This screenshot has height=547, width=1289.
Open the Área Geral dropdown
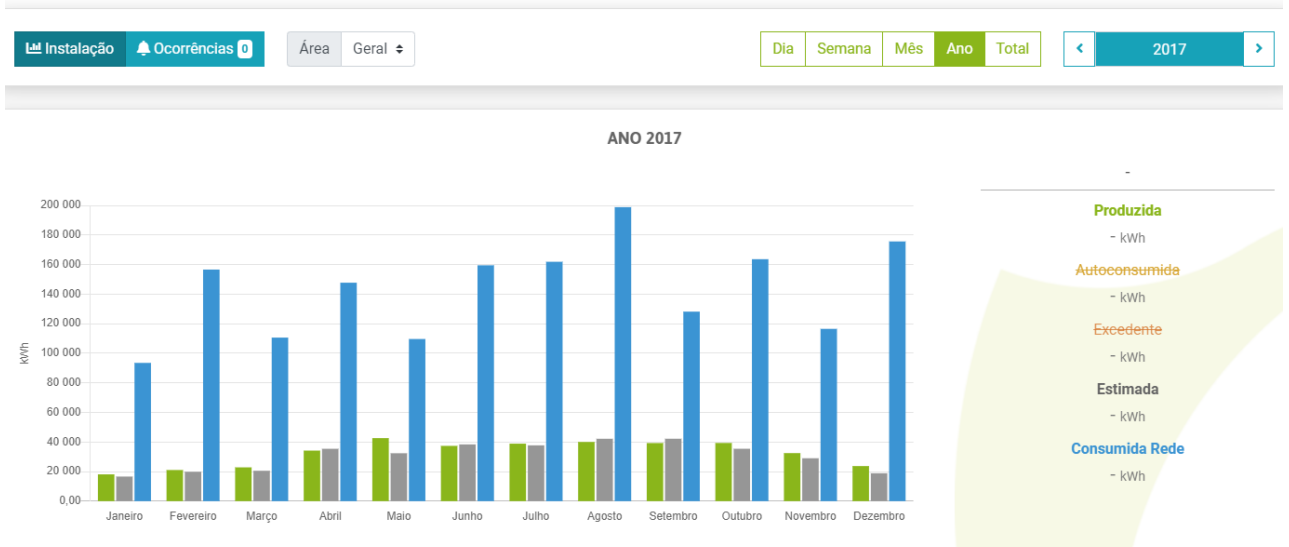377,49
